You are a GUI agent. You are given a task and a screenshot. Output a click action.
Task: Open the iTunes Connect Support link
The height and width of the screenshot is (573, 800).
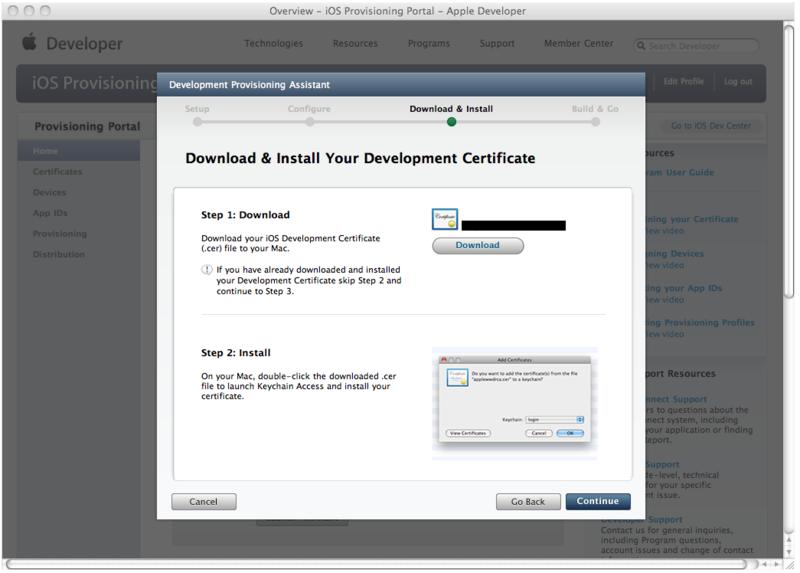tap(677, 399)
